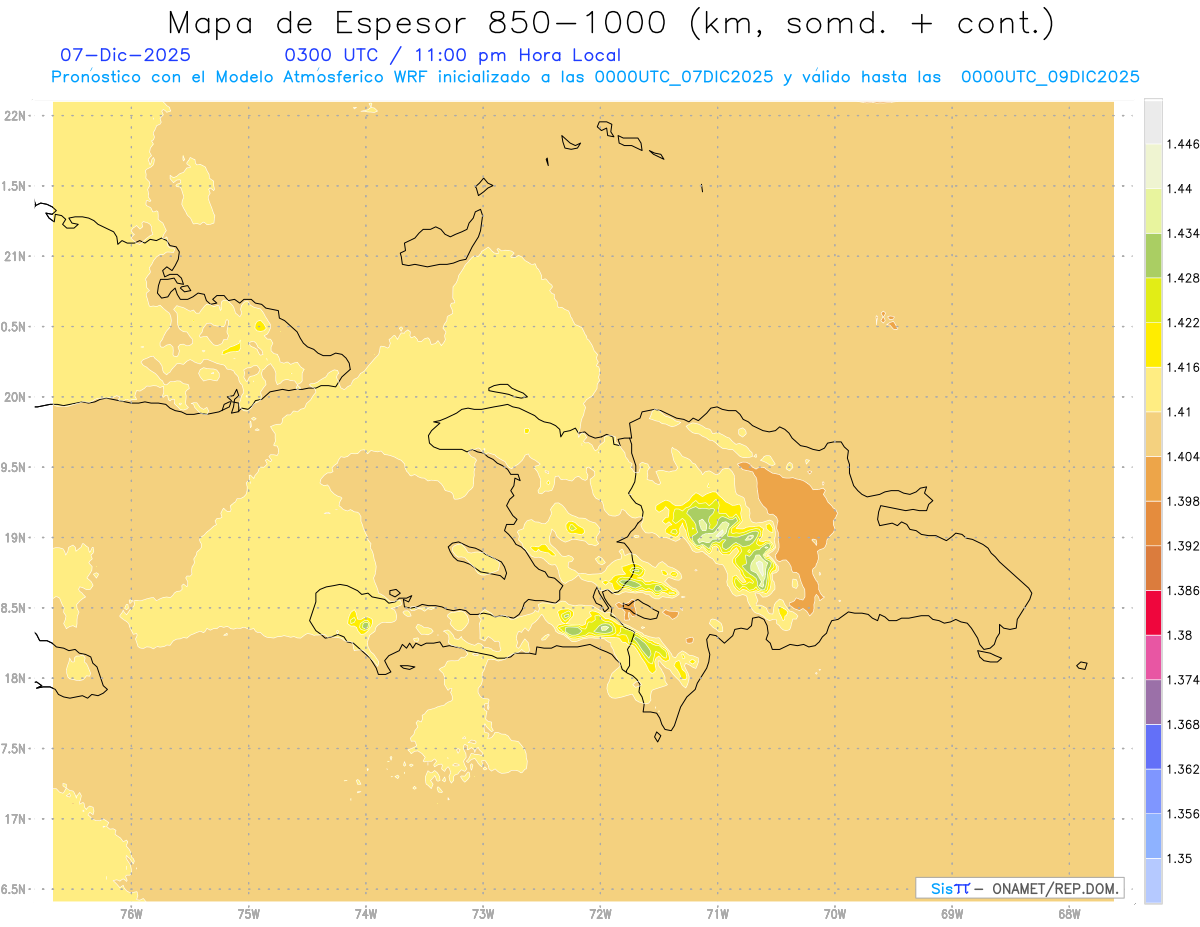1200x927 pixels.
Task: Pick the red legend swatch between 1.386 and 1.38
Action: [1153, 612]
